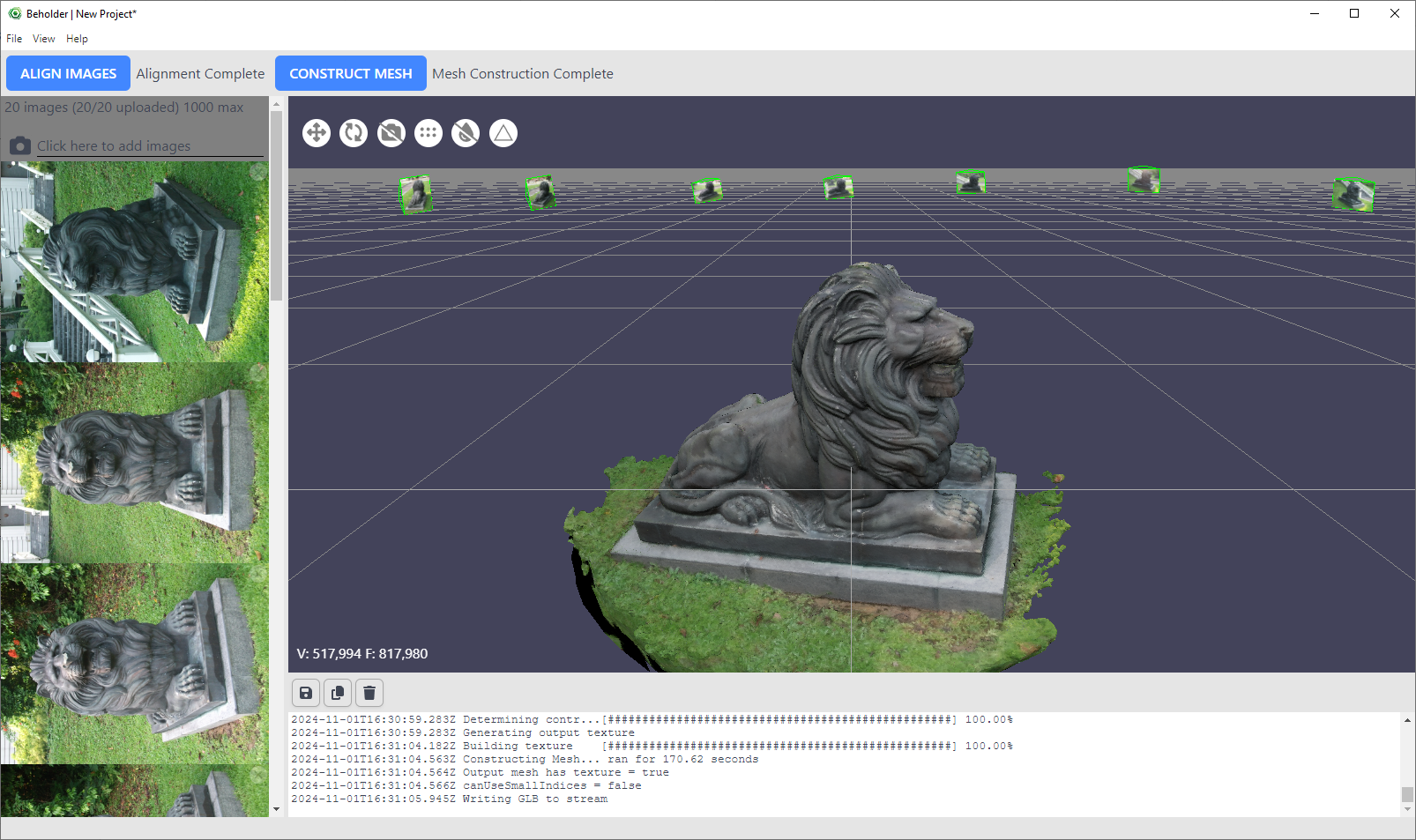Click the camera icon beside add images
Image resolution: width=1416 pixels, height=840 pixels.
point(20,146)
